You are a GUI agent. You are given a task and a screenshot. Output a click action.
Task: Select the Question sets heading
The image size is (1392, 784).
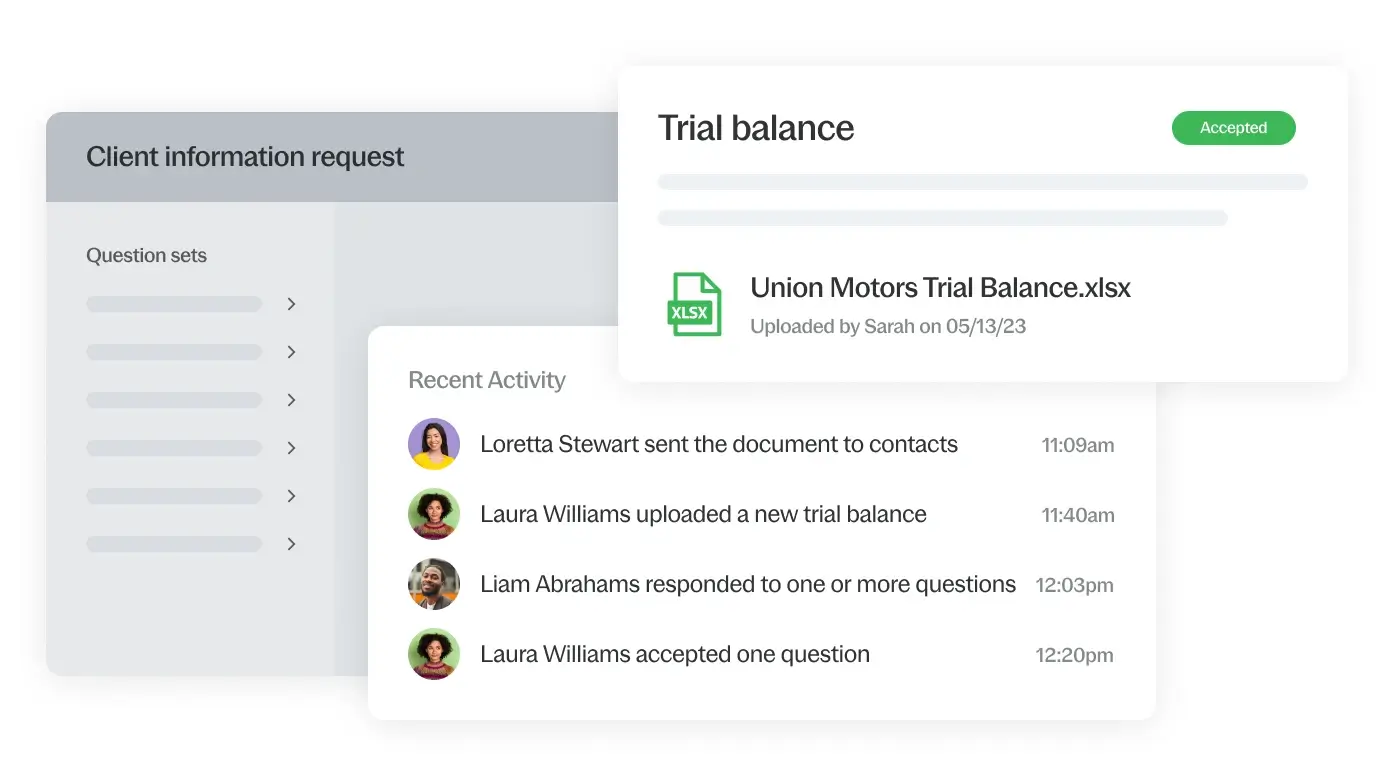[146, 256]
